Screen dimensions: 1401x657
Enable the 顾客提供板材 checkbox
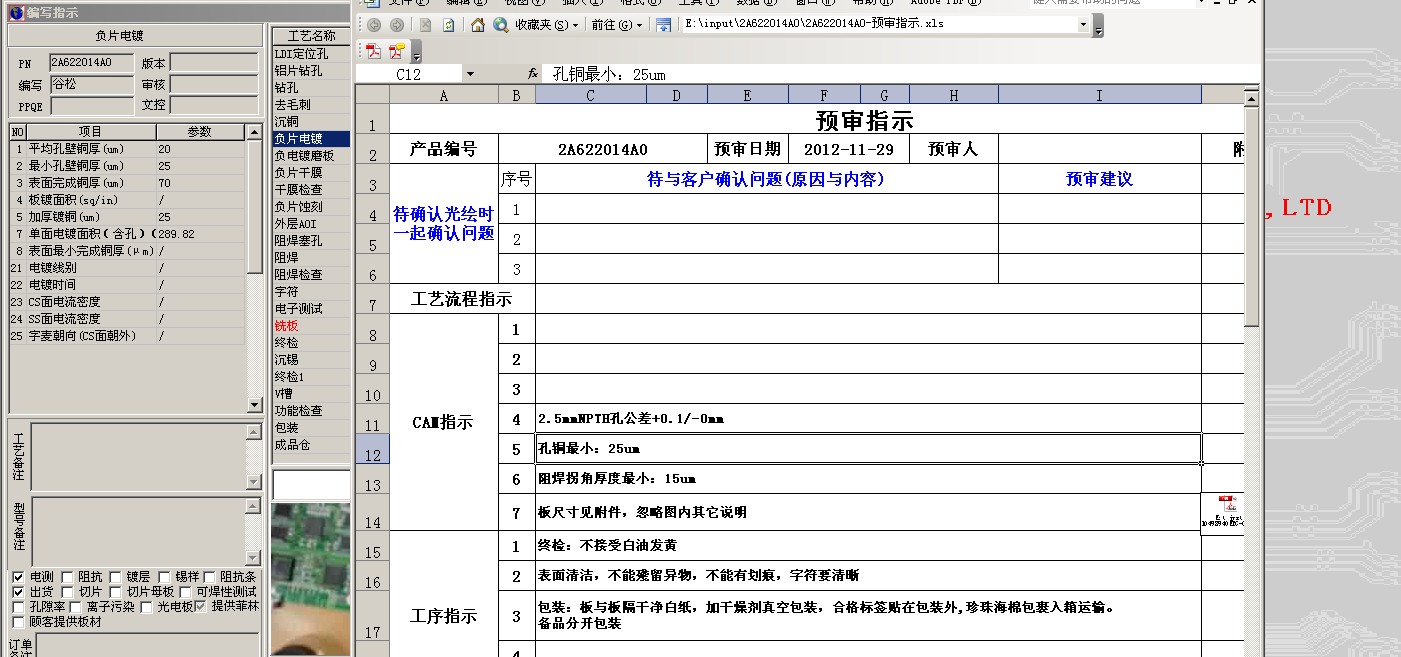coord(18,621)
